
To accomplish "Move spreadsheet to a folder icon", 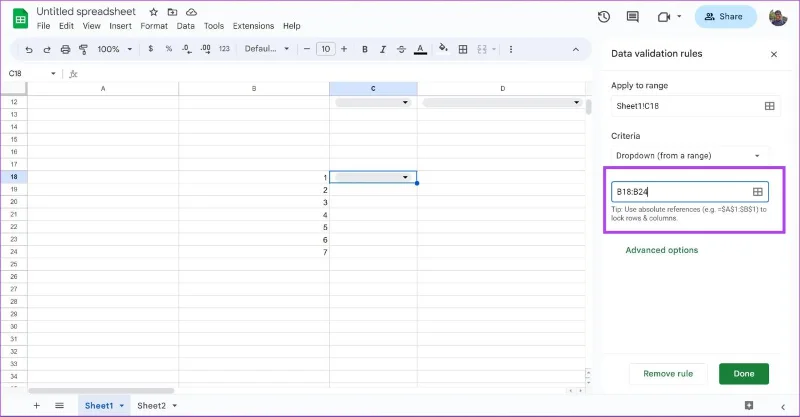I will (172, 12).
